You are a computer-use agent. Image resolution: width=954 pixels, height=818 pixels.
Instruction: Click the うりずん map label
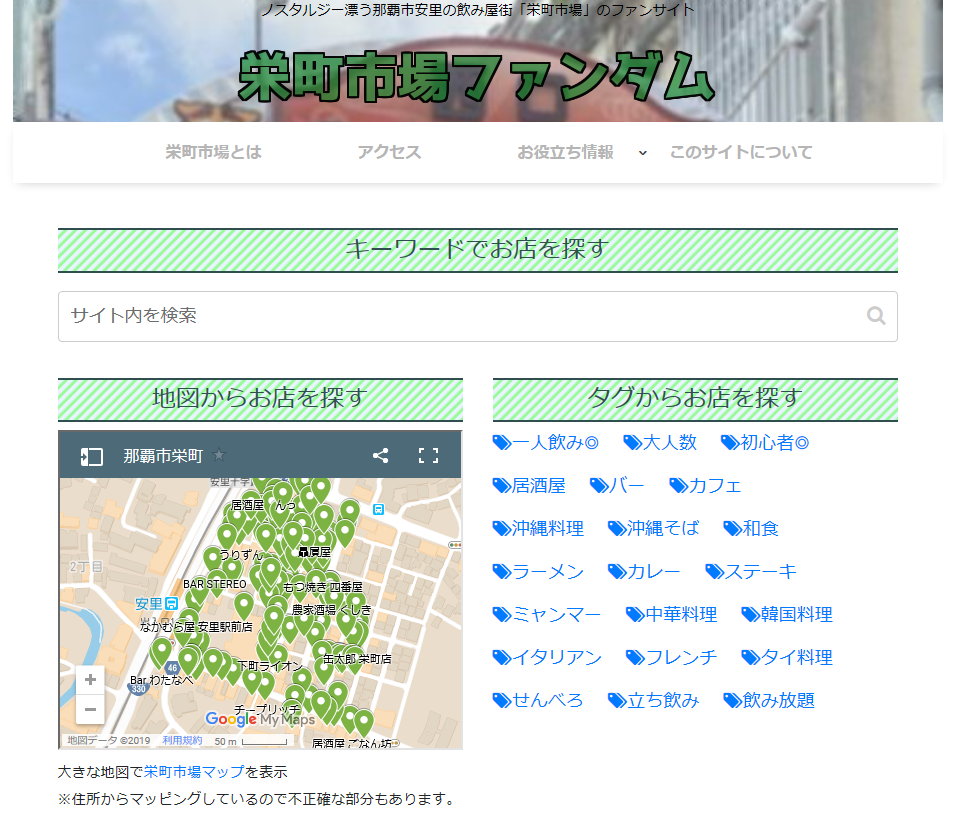coord(241,554)
